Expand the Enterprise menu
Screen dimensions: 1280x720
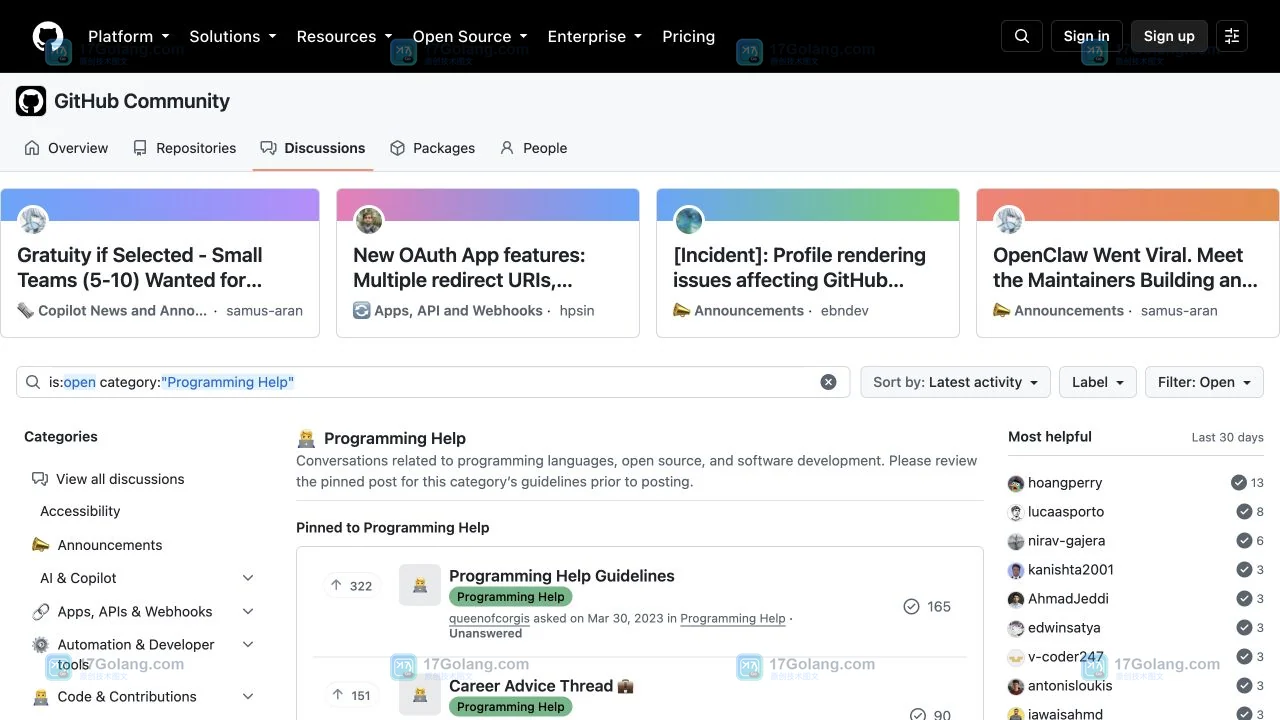(594, 36)
